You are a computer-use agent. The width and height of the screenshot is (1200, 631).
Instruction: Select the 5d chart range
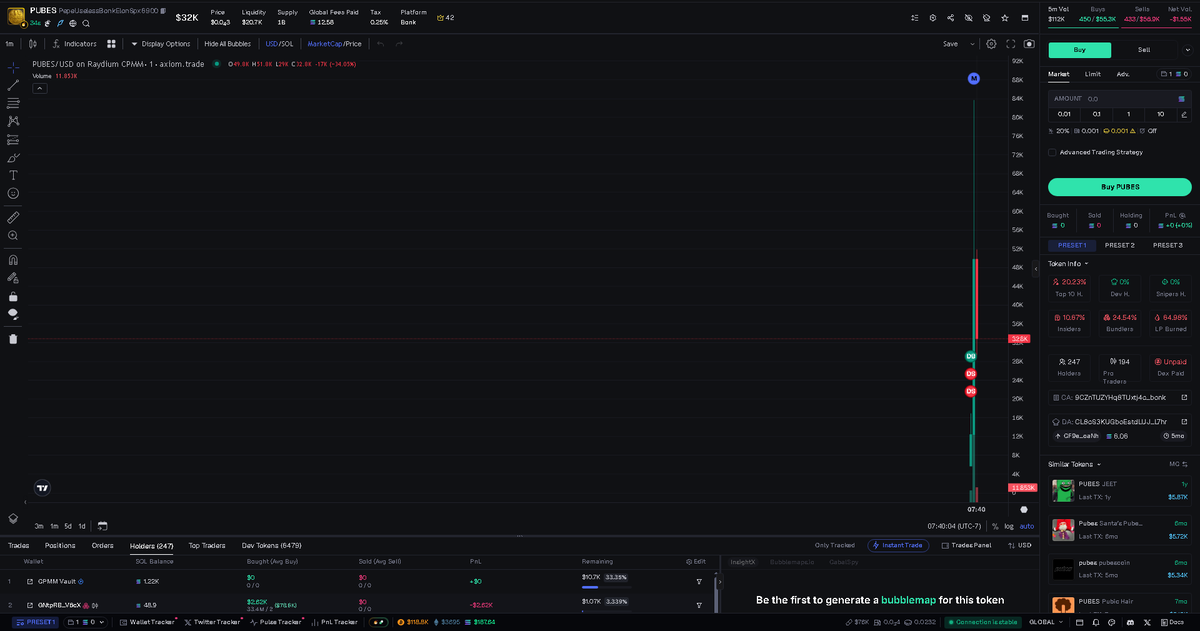[68, 526]
